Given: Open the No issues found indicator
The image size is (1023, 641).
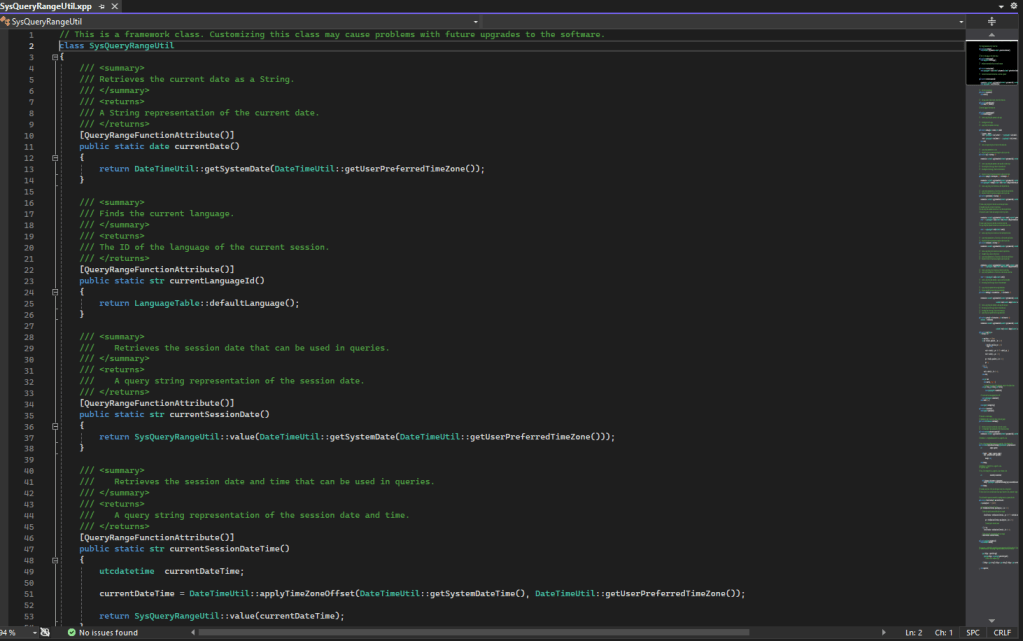Looking at the screenshot, I should (108, 633).
